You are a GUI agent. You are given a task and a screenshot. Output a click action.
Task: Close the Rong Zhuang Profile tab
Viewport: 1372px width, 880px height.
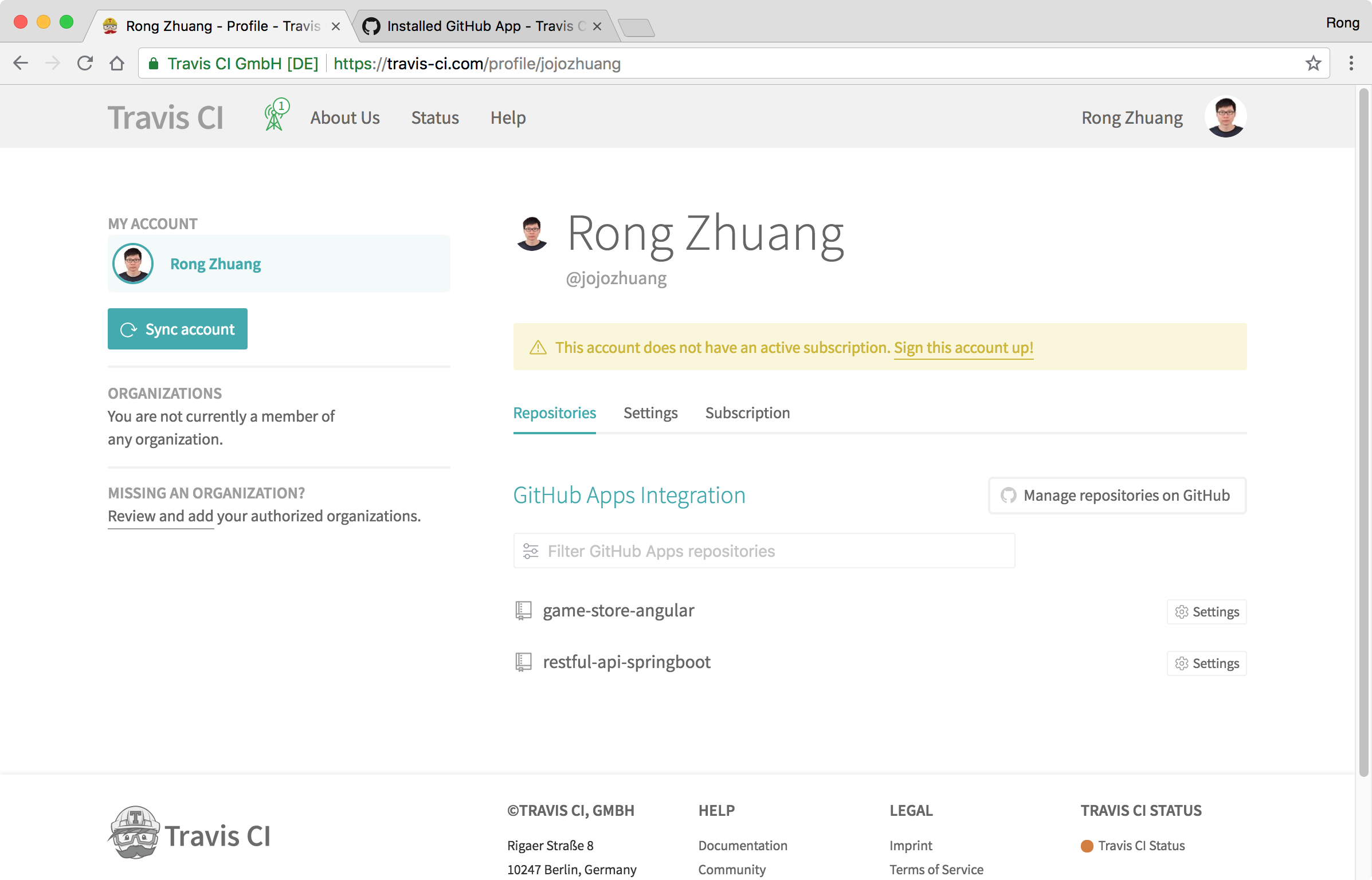click(x=336, y=26)
